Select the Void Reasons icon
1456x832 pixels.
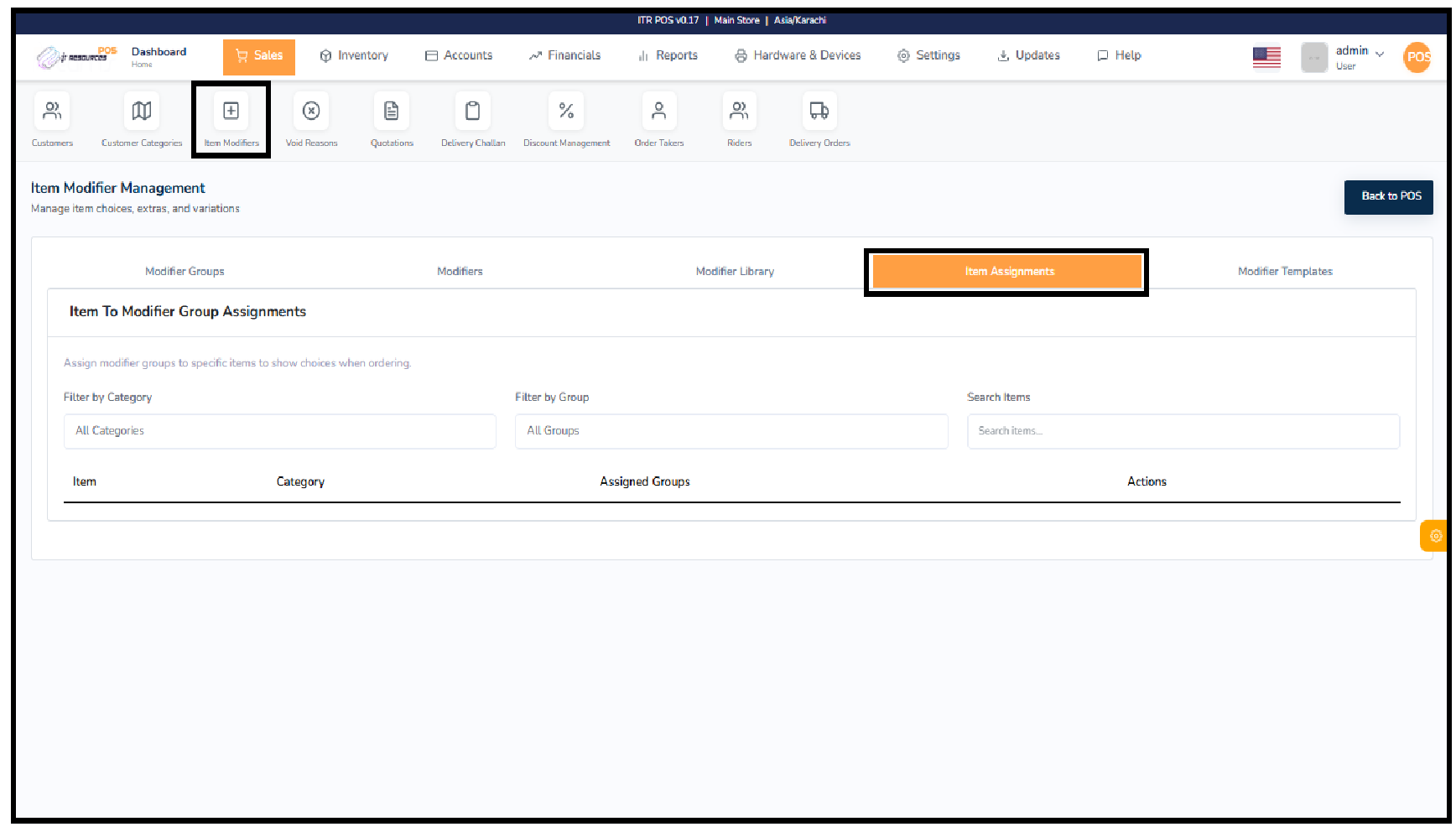pyautogui.click(x=311, y=112)
